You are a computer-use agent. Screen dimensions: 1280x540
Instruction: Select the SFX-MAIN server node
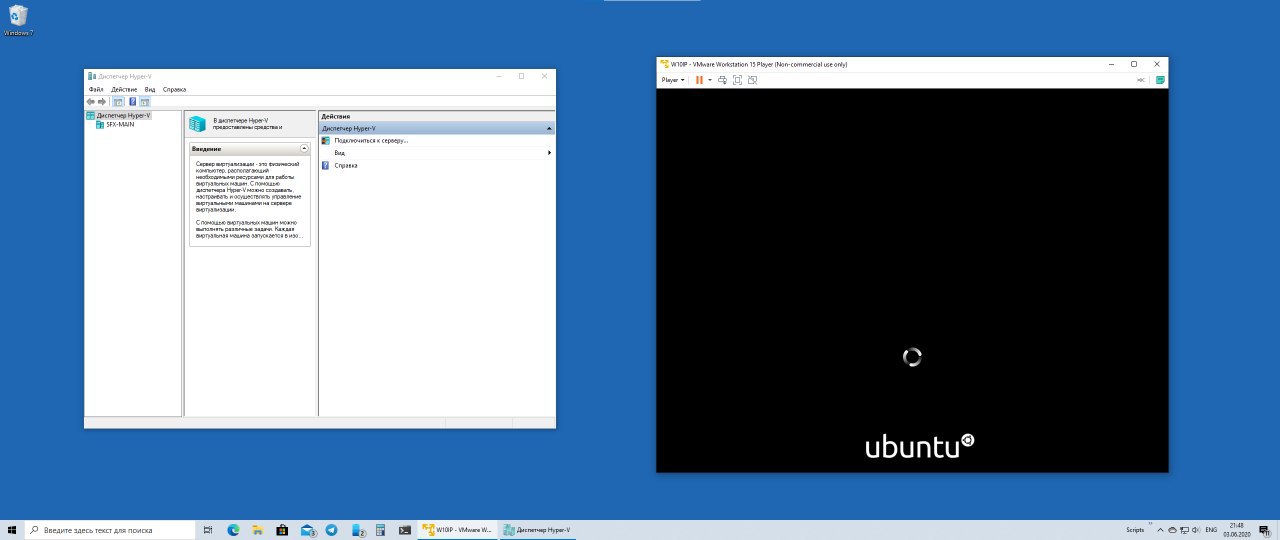coord(120,124)
